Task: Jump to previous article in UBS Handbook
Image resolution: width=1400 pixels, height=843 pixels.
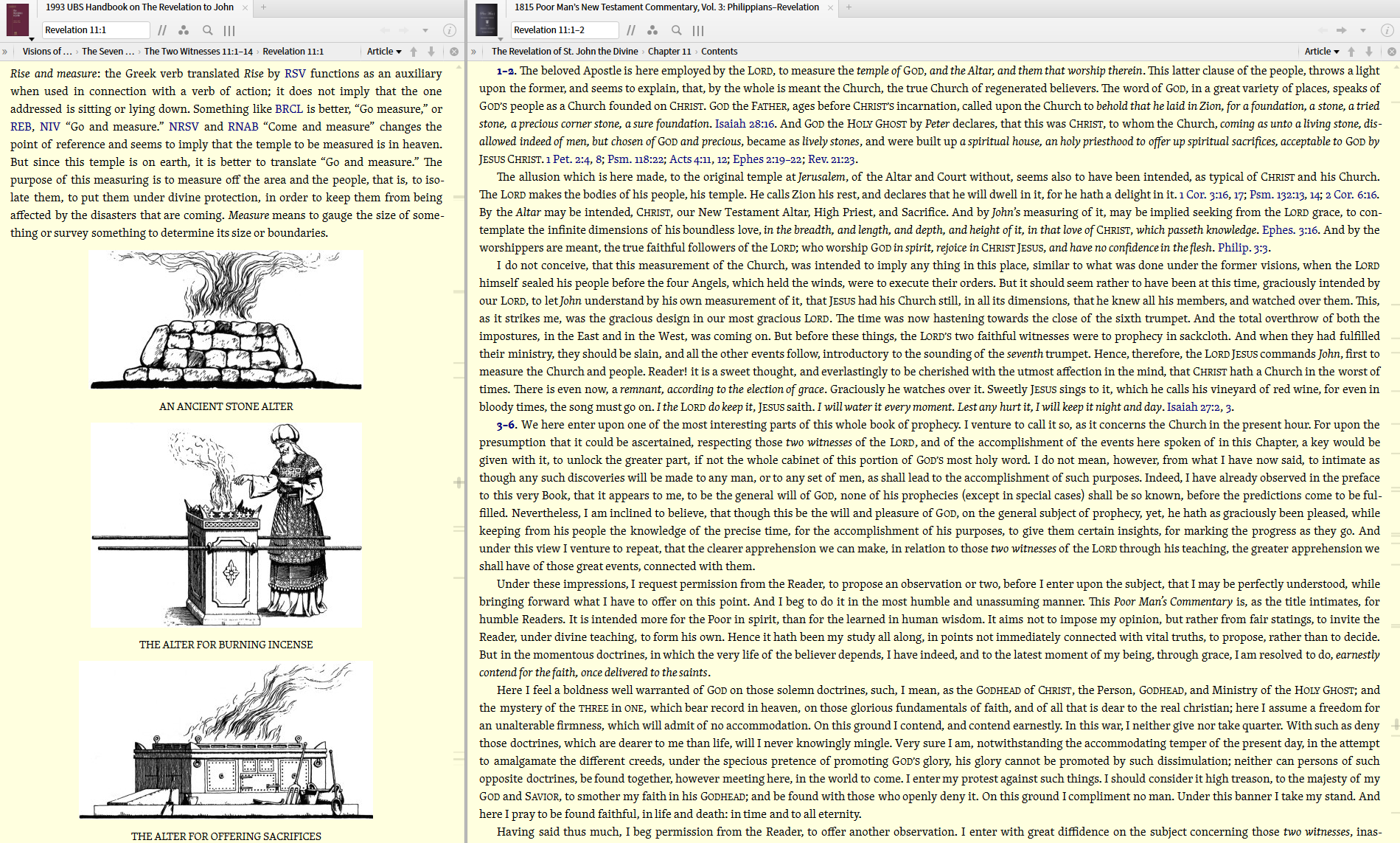Action: [x=414, y=52]
